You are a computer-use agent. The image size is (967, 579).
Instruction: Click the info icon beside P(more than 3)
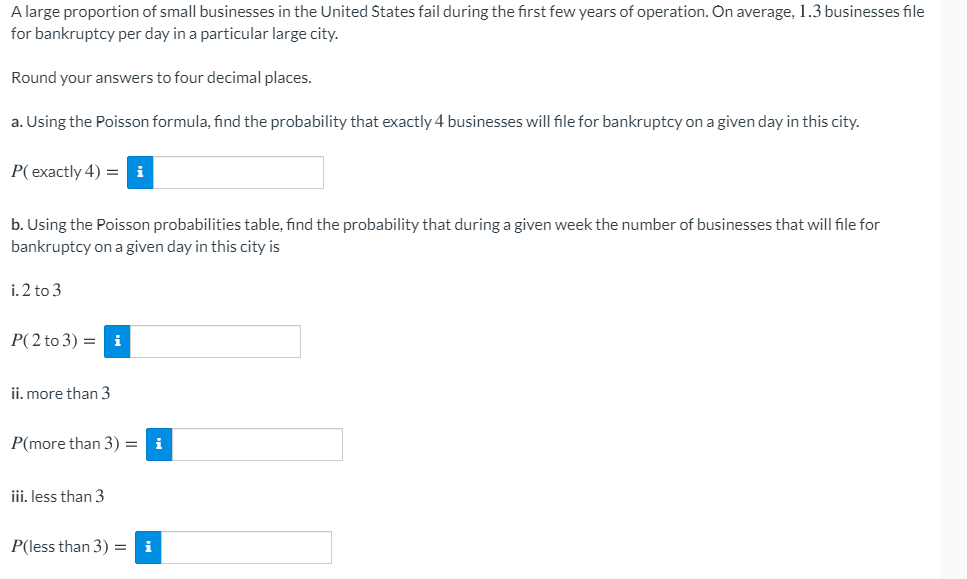click(159, 444)
